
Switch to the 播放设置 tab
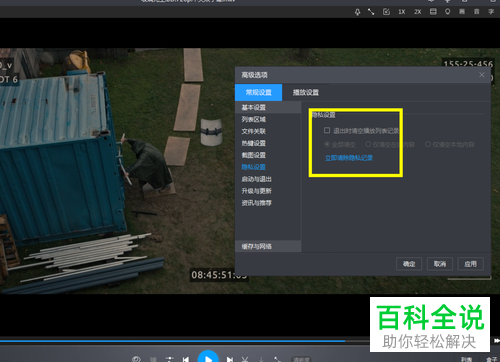(x=306, y=92)
